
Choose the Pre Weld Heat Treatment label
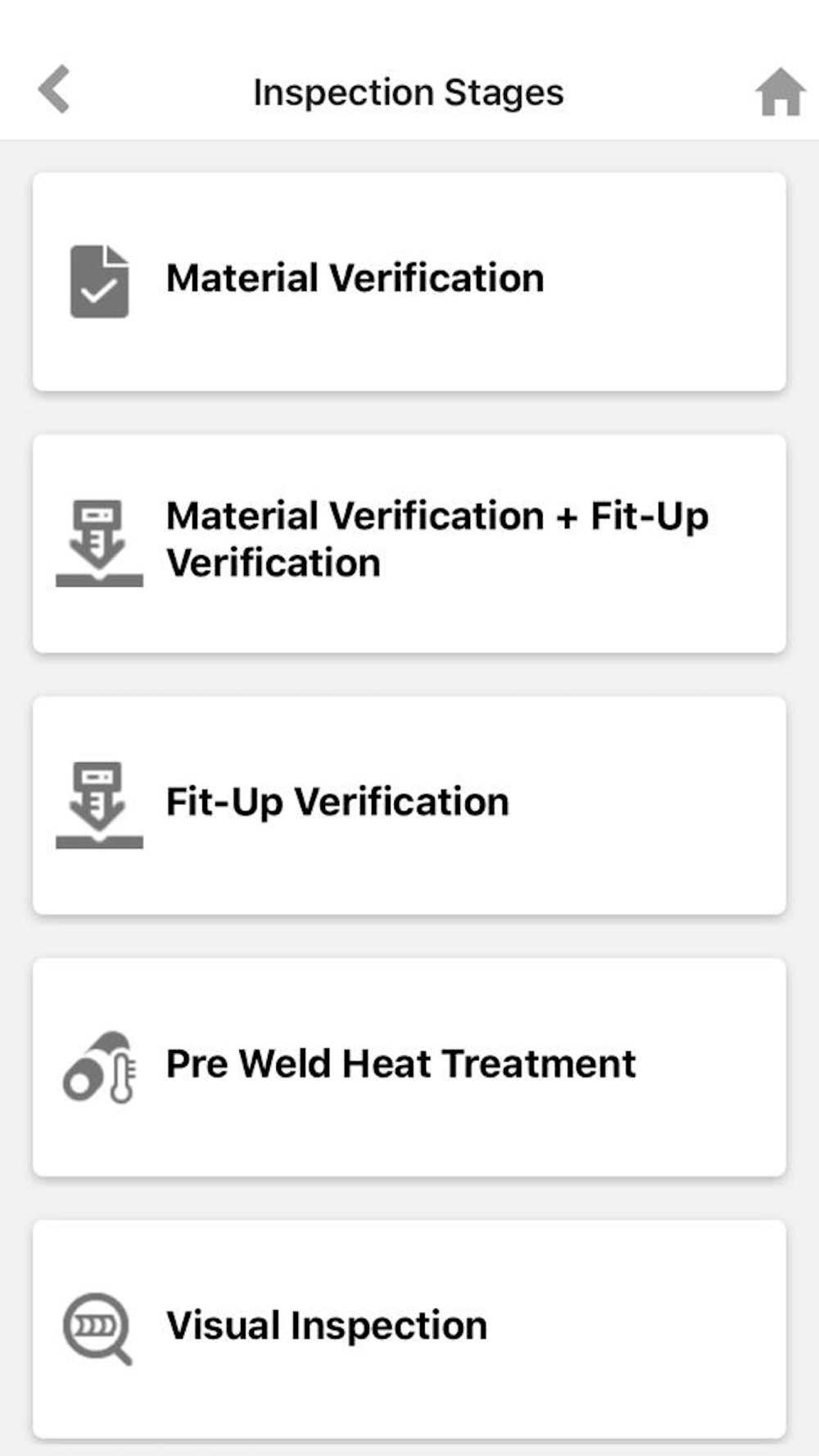401,1064
